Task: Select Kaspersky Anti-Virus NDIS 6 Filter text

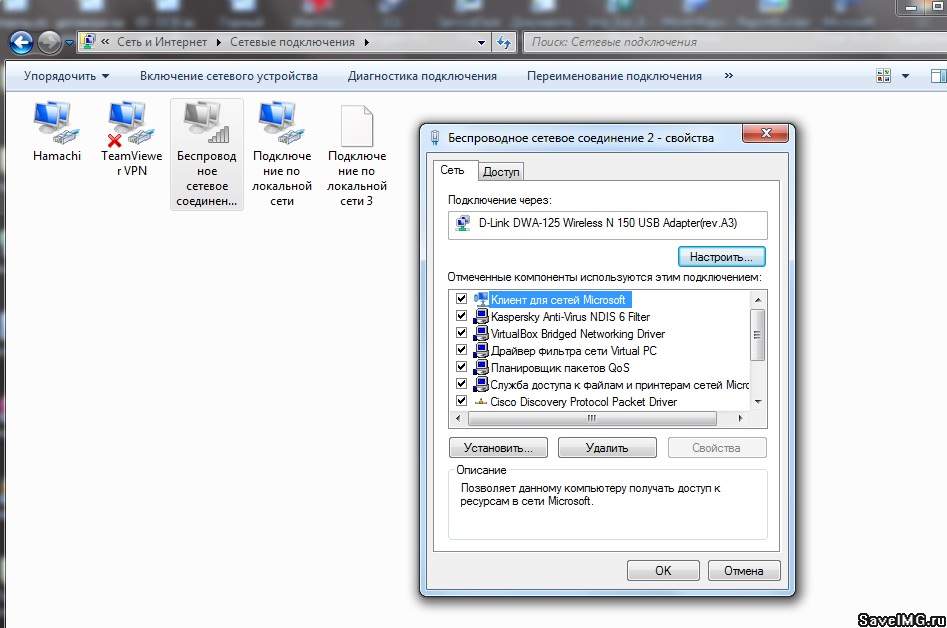Action: pyautogui.click(x=570, y=316)
